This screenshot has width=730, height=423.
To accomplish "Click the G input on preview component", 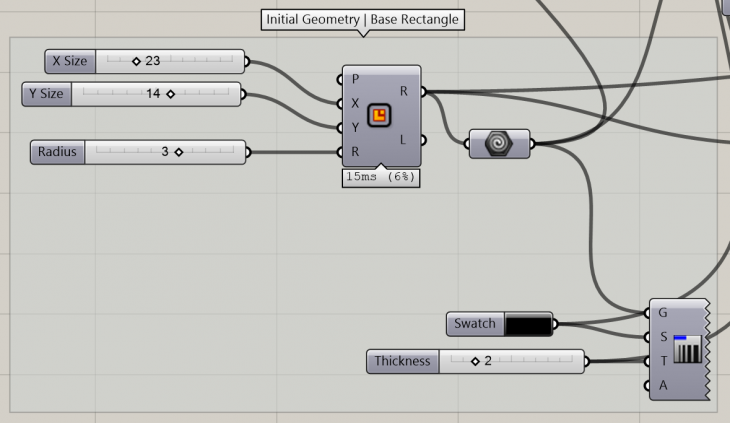I will point(663,312).
